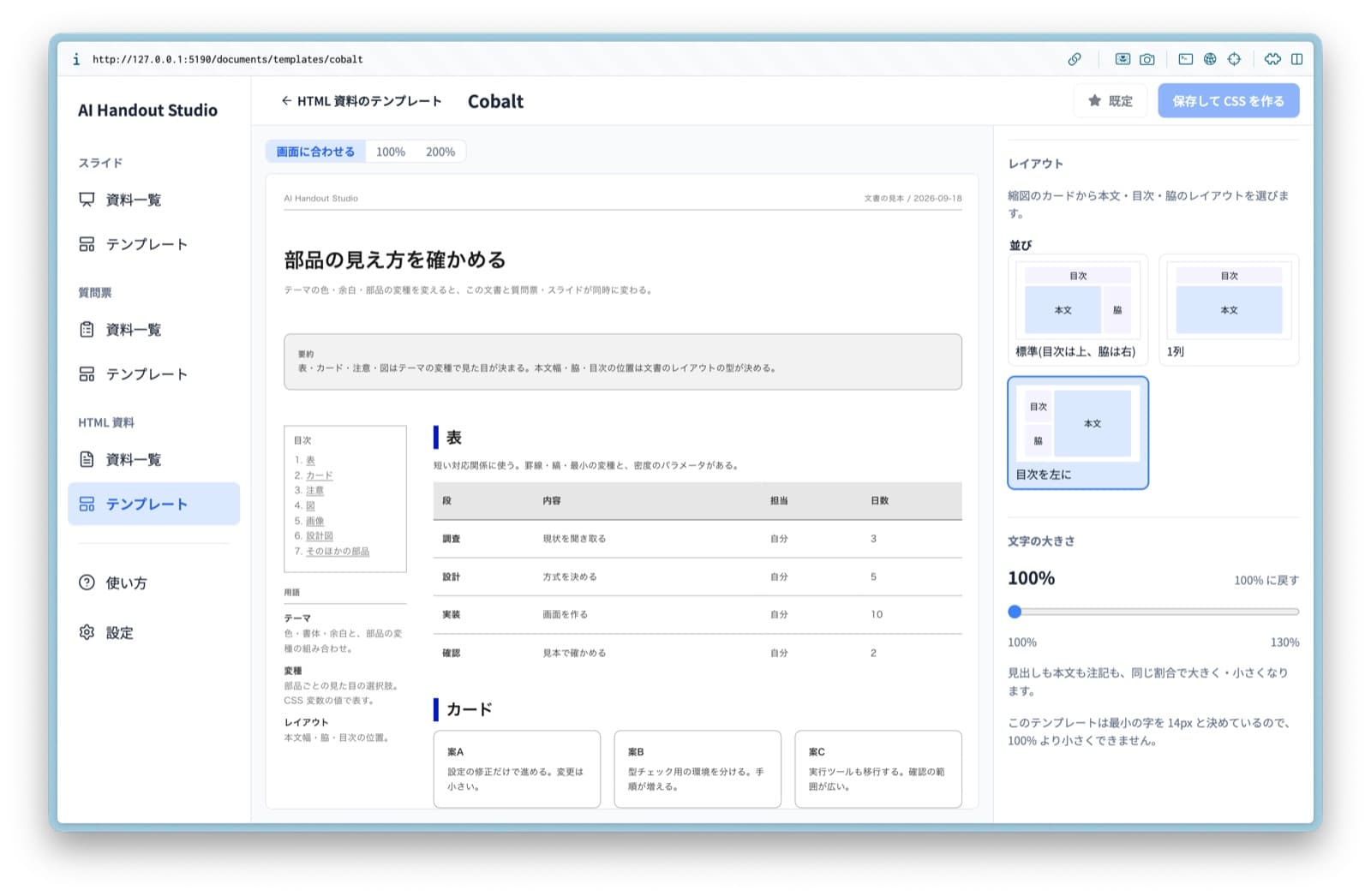Select 画面に合わせる zoom option
This screenshot has height=896, width=1371.
click(x=315, y=152)
